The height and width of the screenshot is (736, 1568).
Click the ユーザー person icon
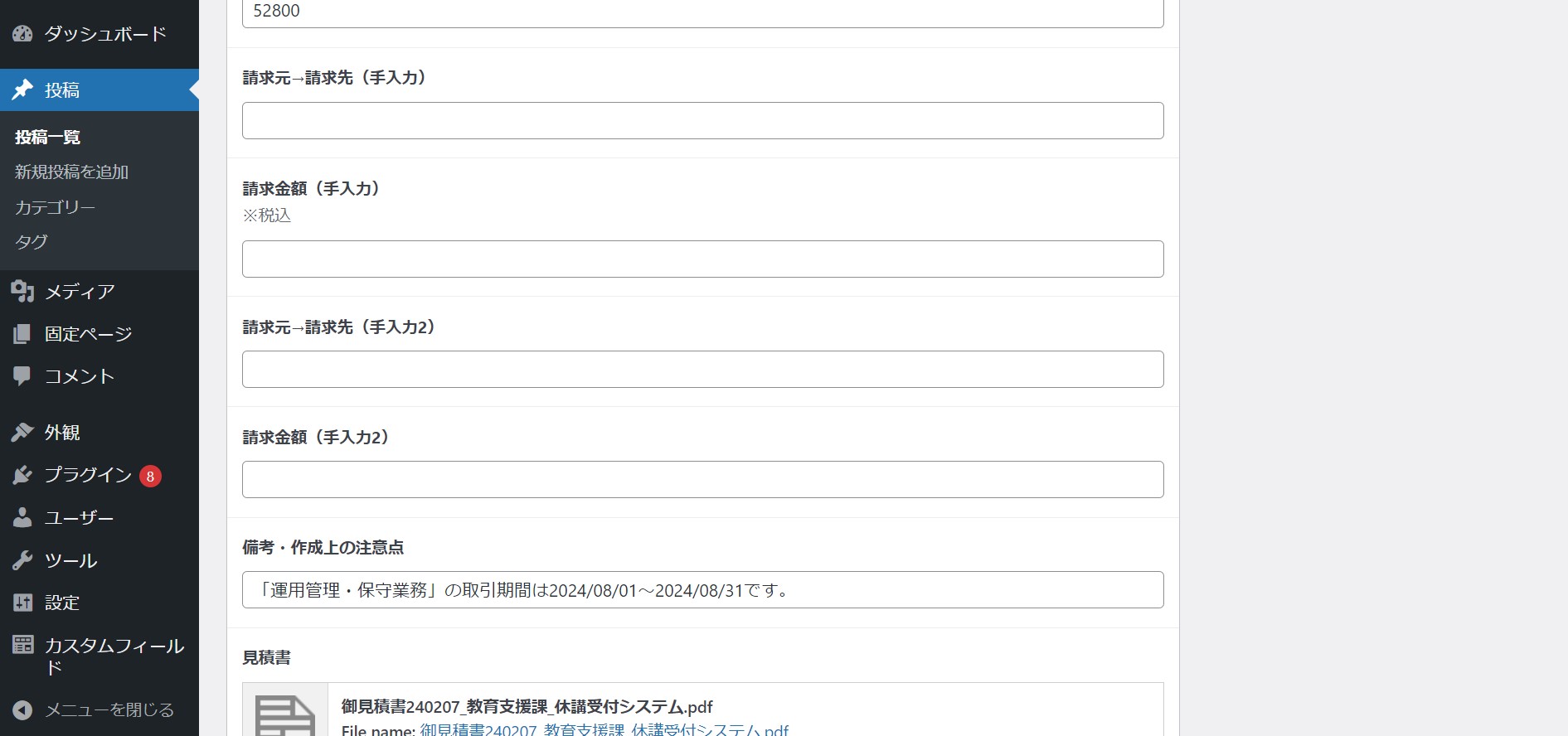pos(22,518)
